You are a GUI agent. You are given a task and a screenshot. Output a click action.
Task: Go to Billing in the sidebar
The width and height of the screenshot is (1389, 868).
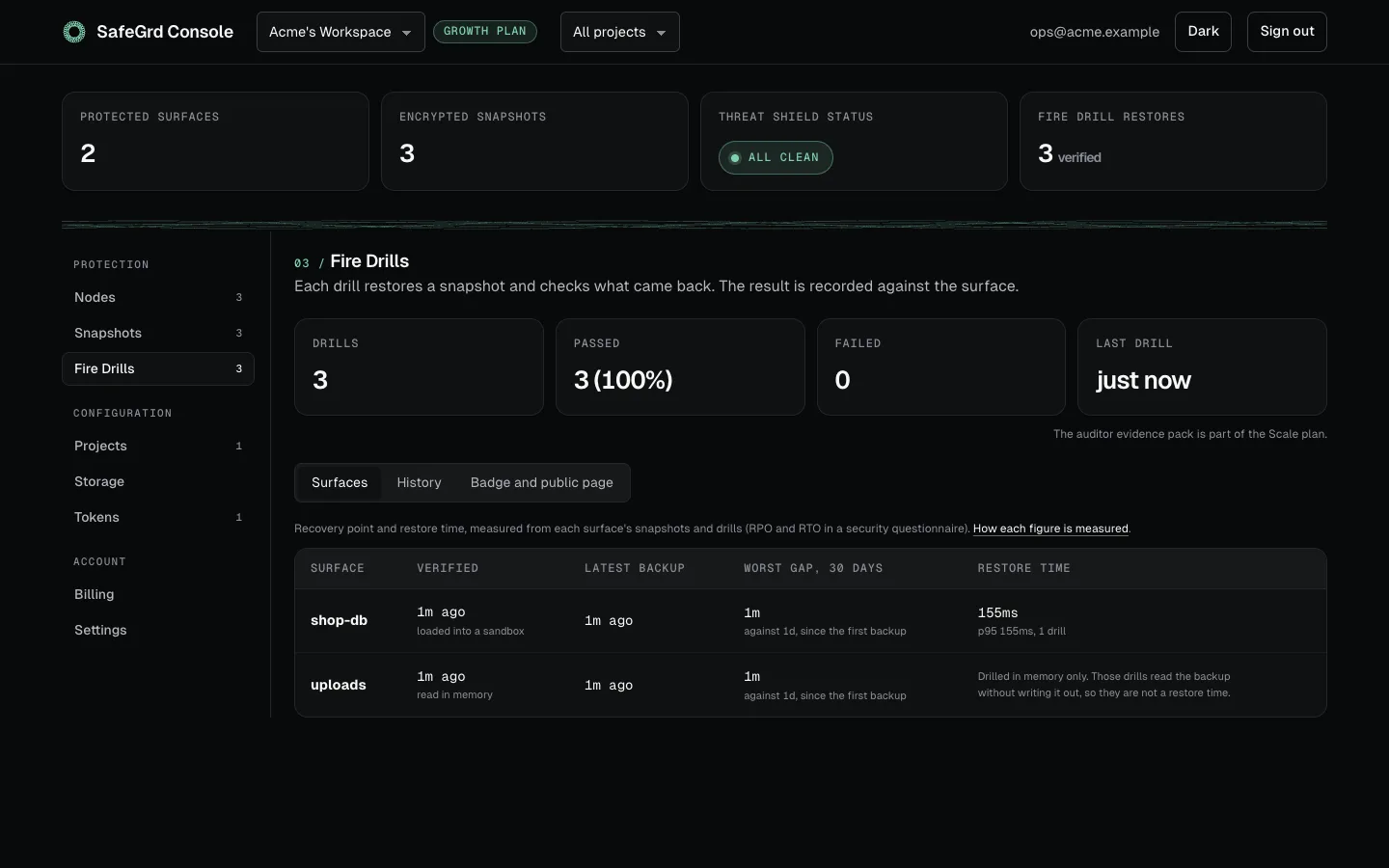pos(158,594)
